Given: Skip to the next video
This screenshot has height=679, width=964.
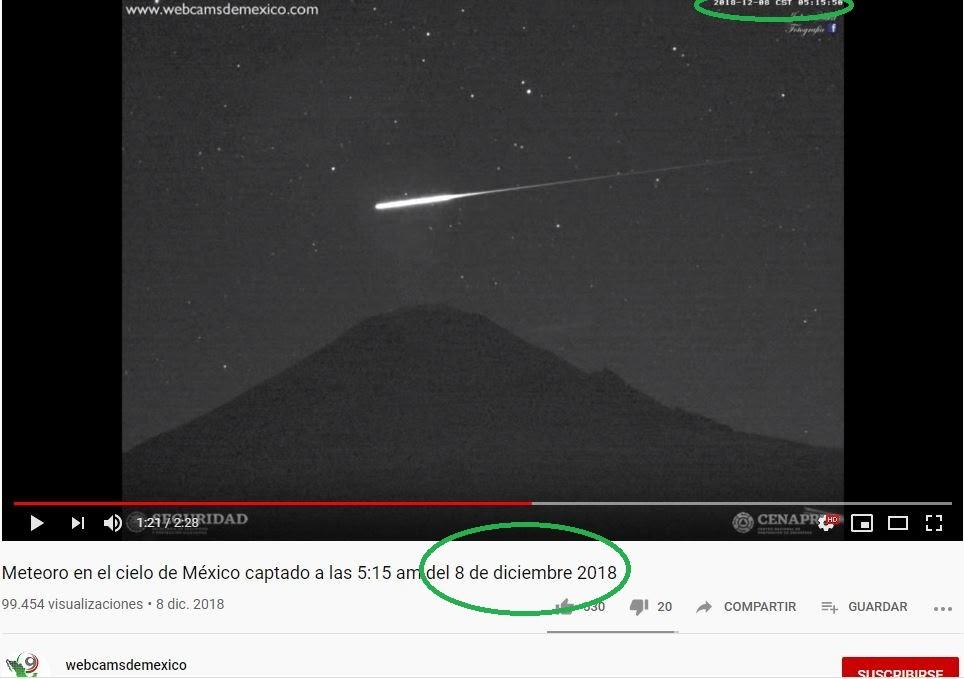Looking at the screenshot, I should 77,523.
